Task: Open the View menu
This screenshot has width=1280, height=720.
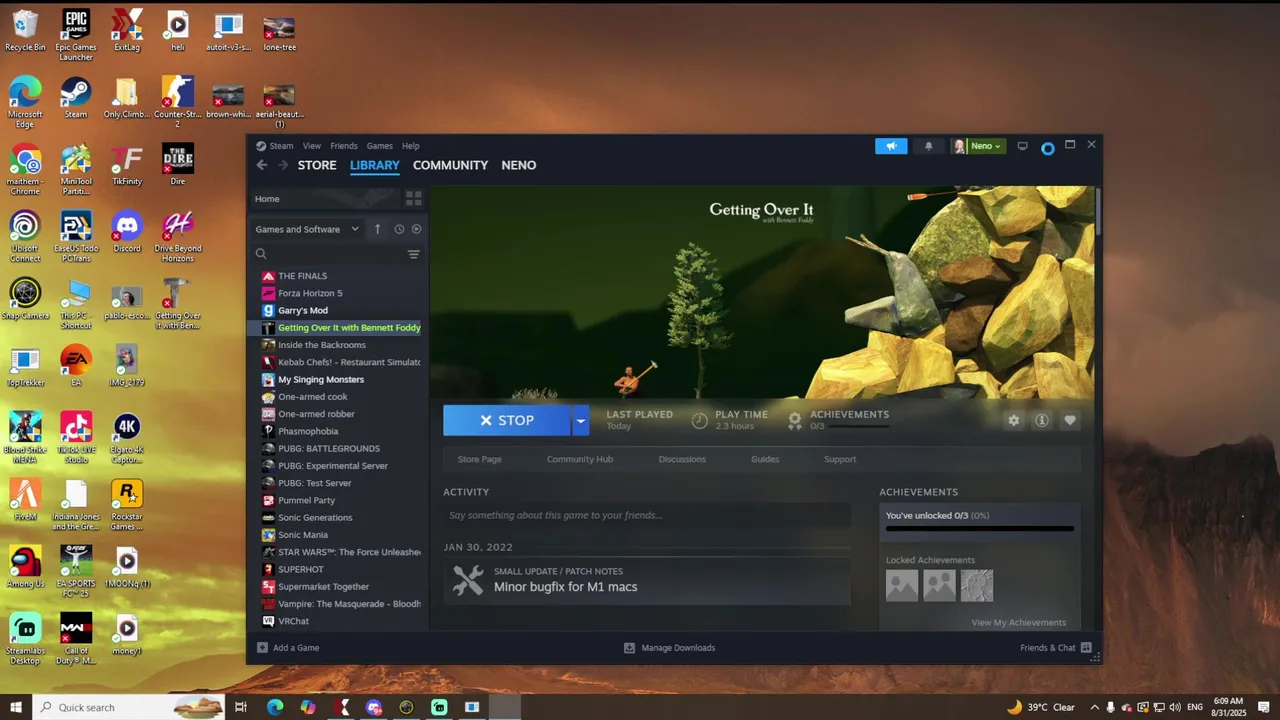Action: pyautogui.click(x=312, y=146)
